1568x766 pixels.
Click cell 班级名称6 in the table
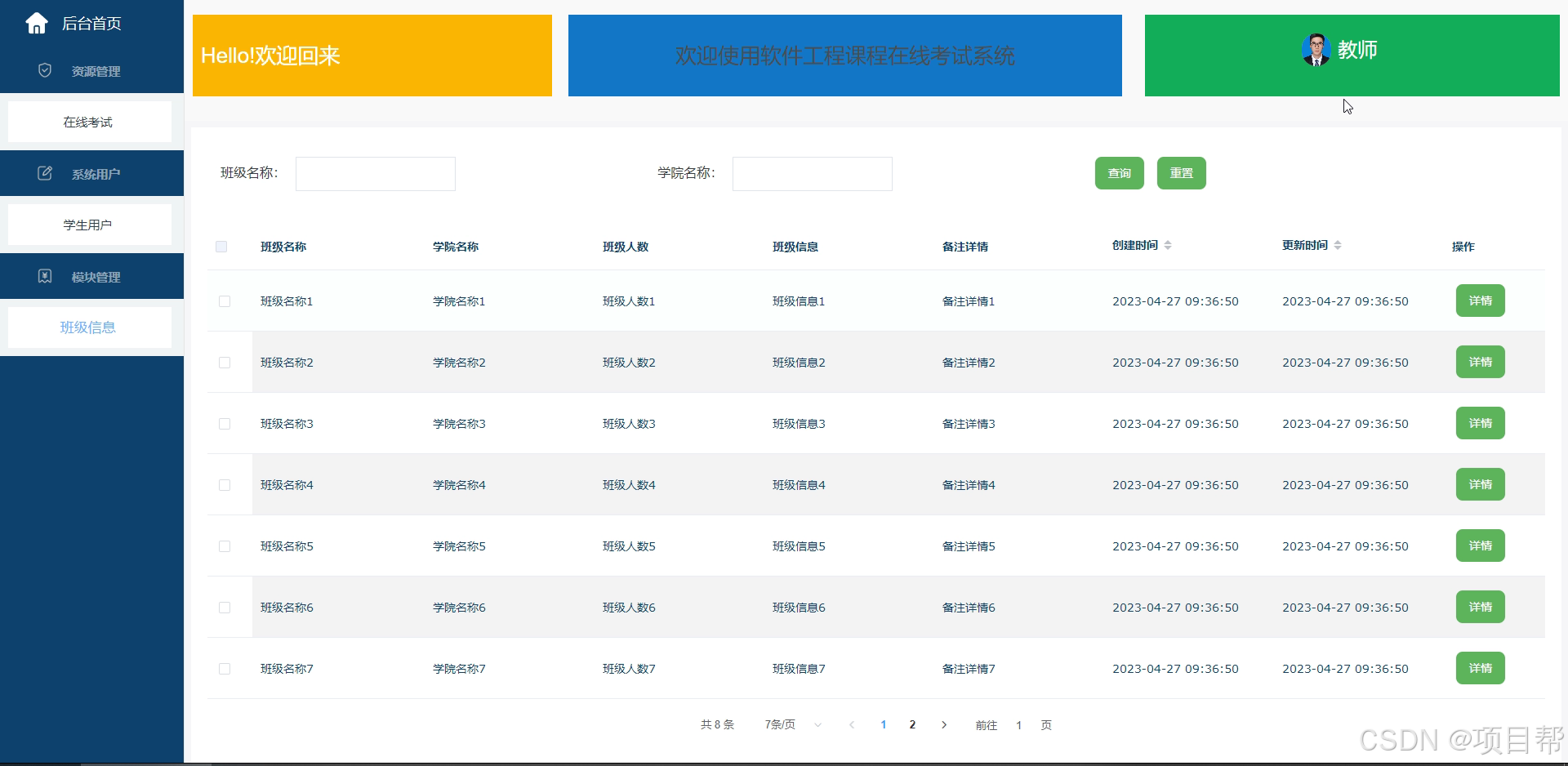pyautogui.click(x=287, y=608)
